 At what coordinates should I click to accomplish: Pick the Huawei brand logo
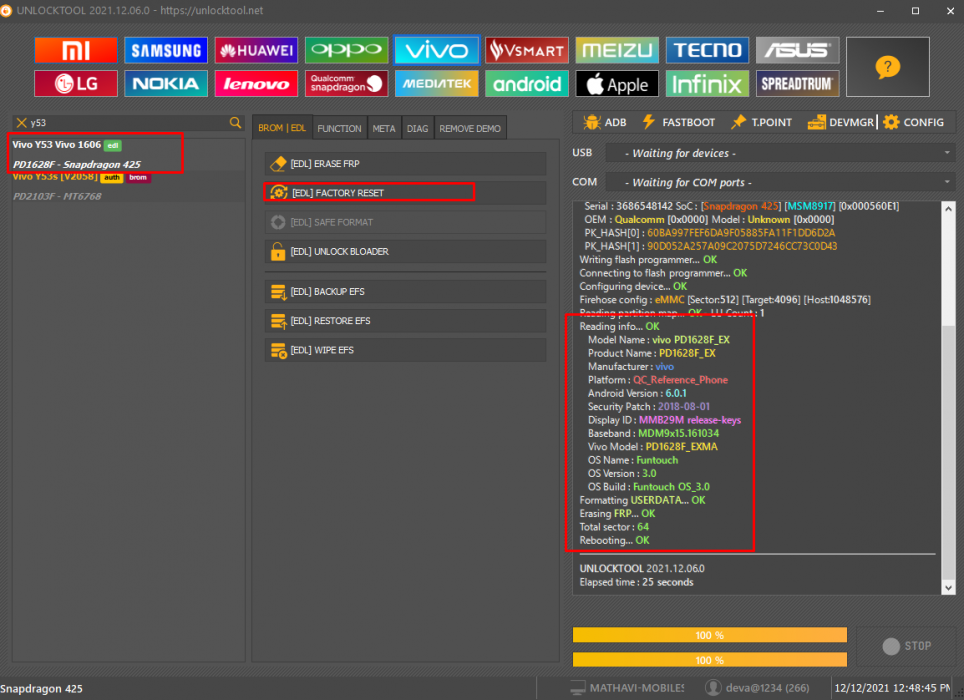coord(256,50)
